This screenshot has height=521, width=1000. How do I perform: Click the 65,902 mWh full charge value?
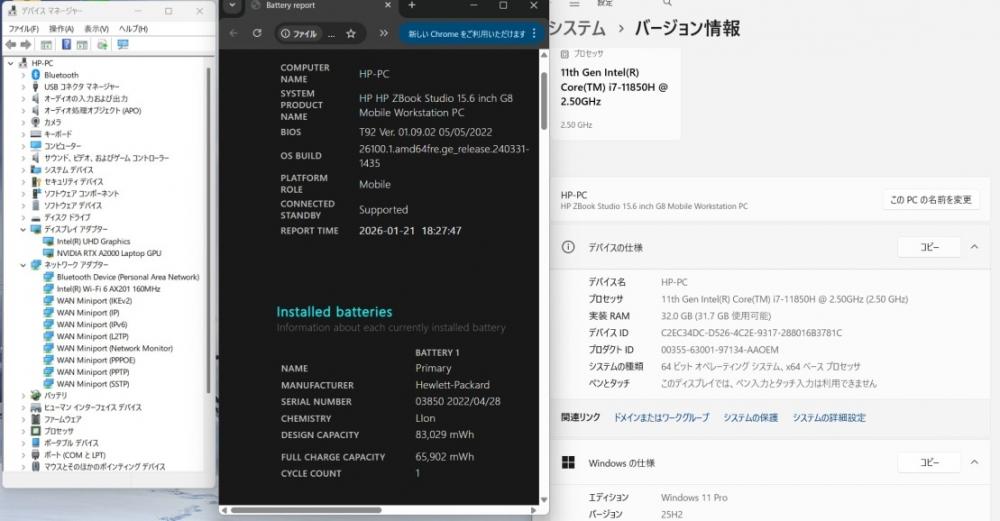tap(445, 457)
